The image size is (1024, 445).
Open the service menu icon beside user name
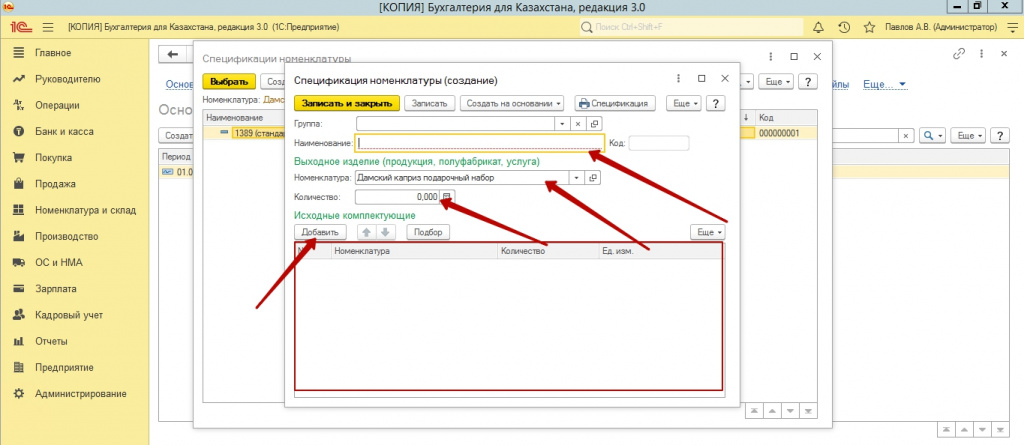click(1011, 27)
